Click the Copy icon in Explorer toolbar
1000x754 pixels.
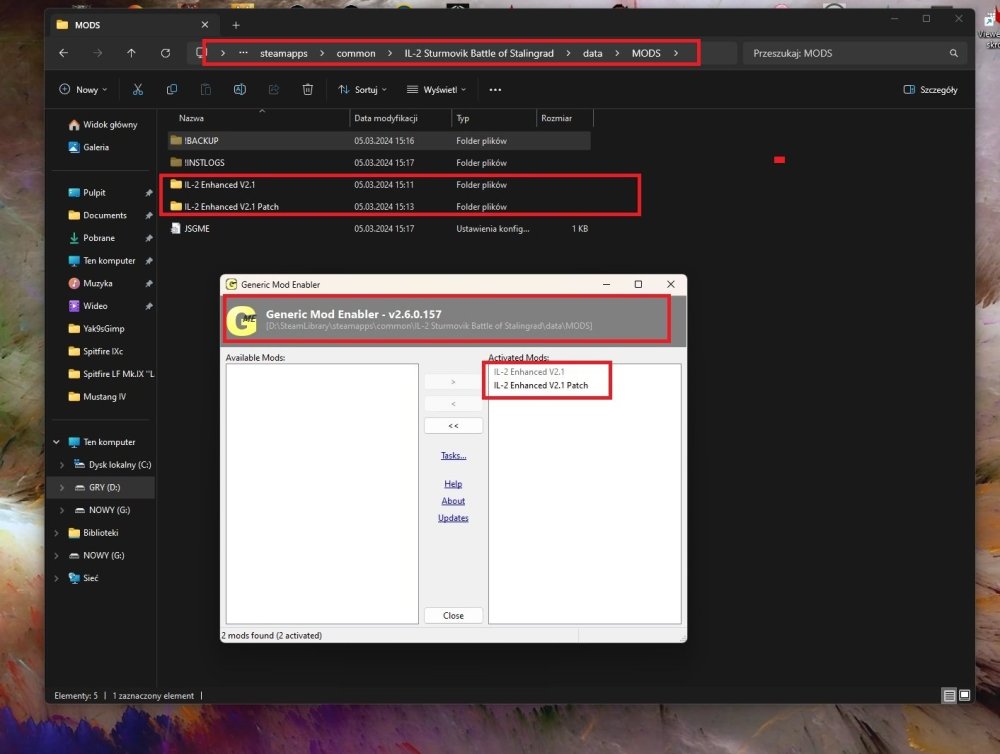[x=172, y=90]
